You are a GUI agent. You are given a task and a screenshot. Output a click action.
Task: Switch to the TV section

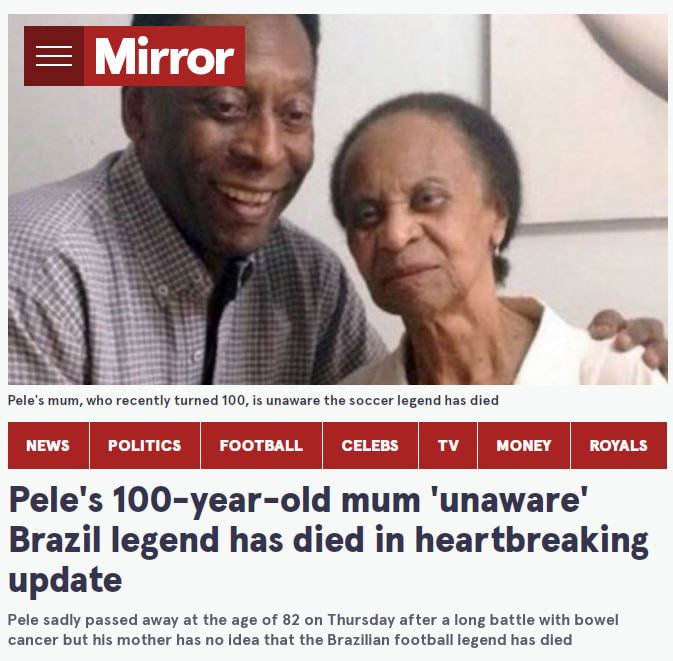448,446
